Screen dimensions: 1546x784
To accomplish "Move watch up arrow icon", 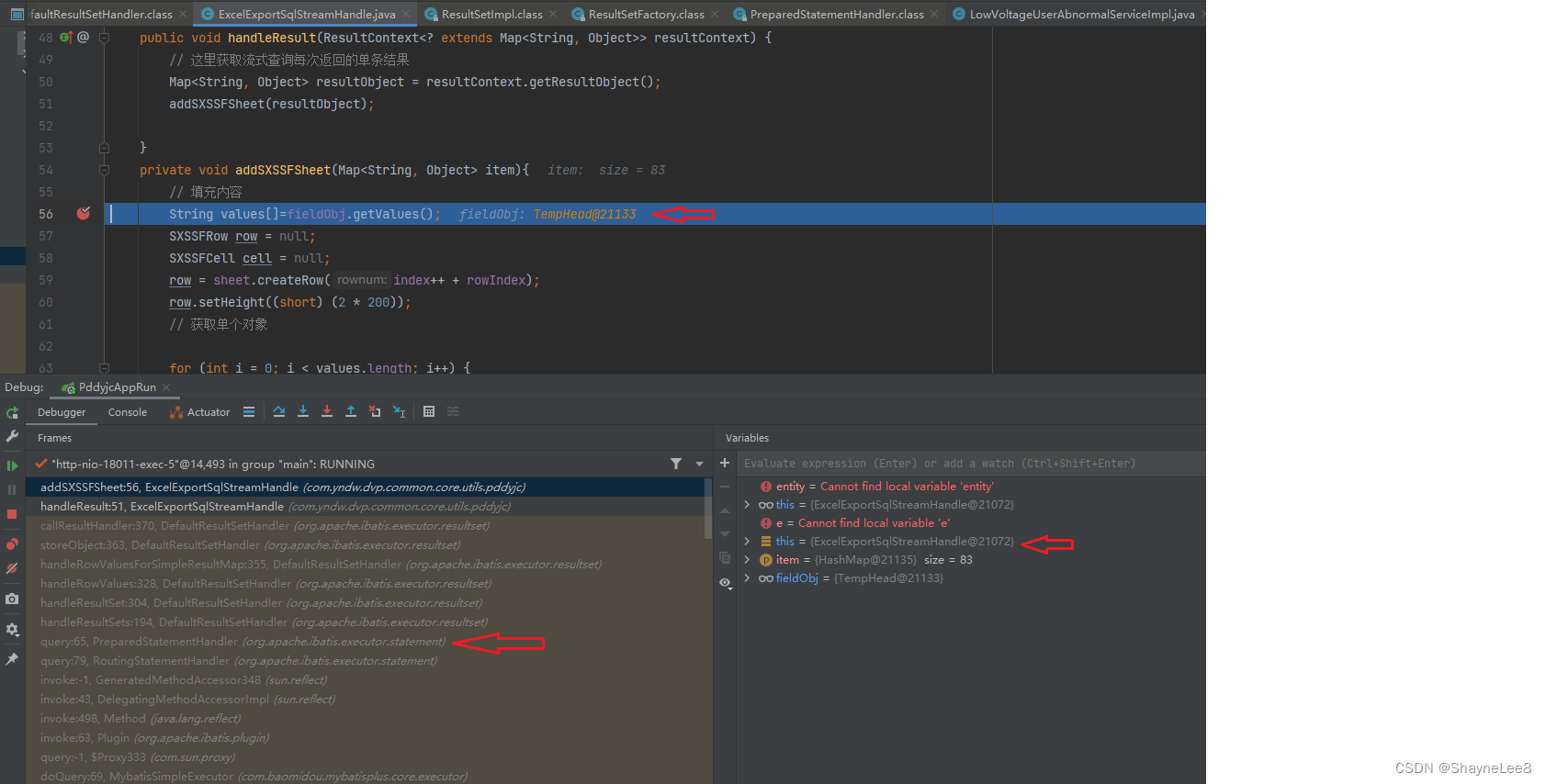I will (x=725, y=510).
